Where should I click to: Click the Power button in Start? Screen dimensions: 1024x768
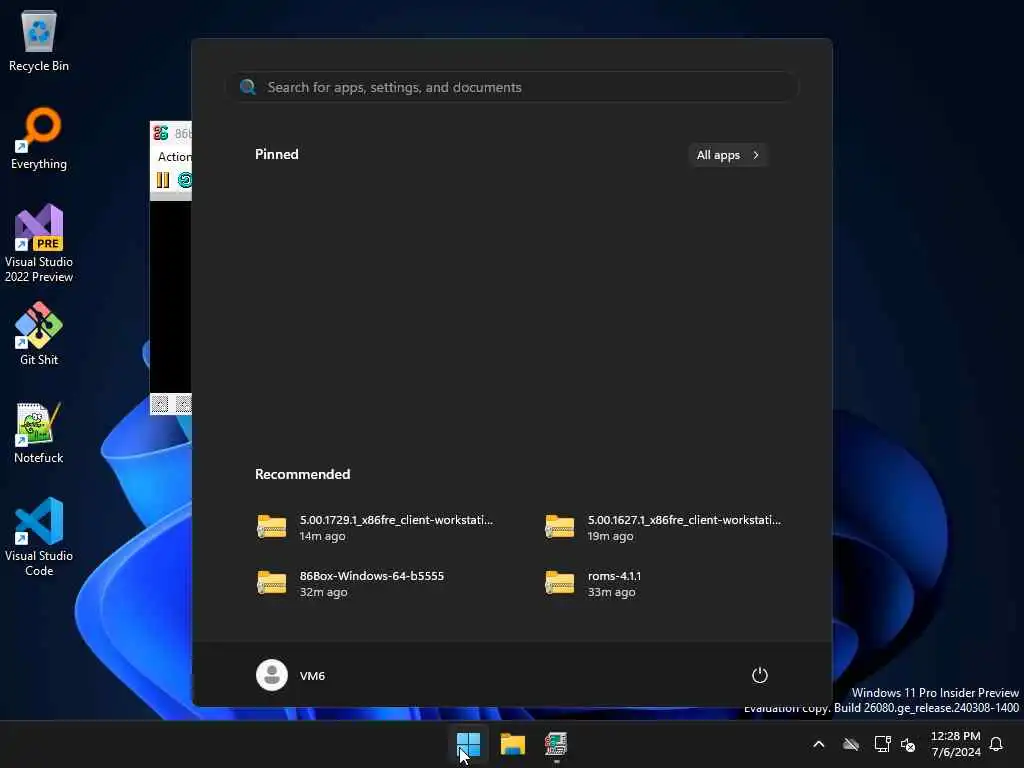760,675
